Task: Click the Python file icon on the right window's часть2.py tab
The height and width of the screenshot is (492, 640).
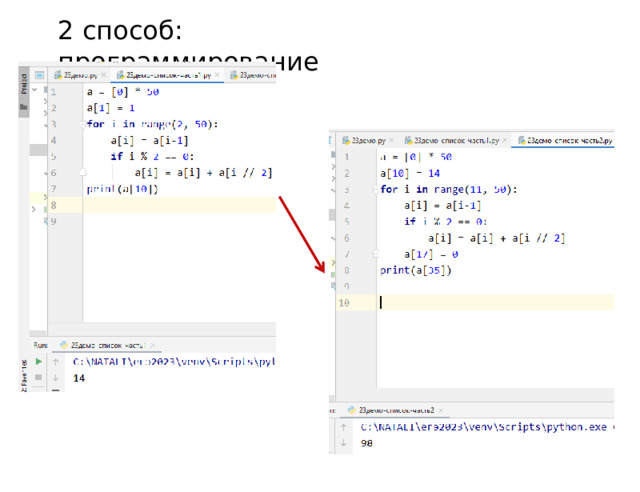Action: tap(521, 140)
